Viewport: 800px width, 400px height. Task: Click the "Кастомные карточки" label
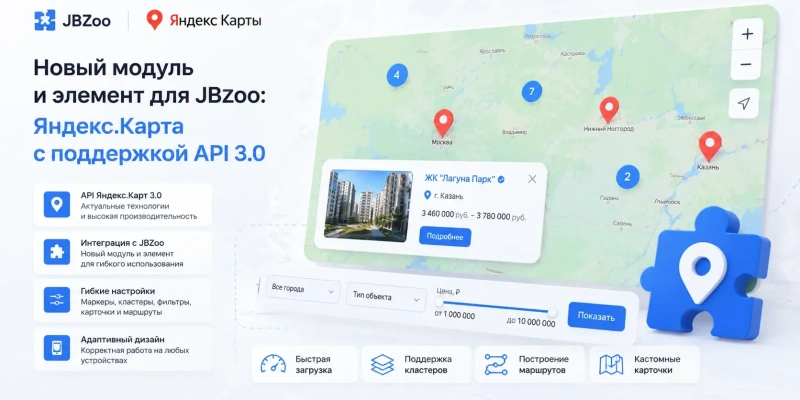[x=657, y=364]
